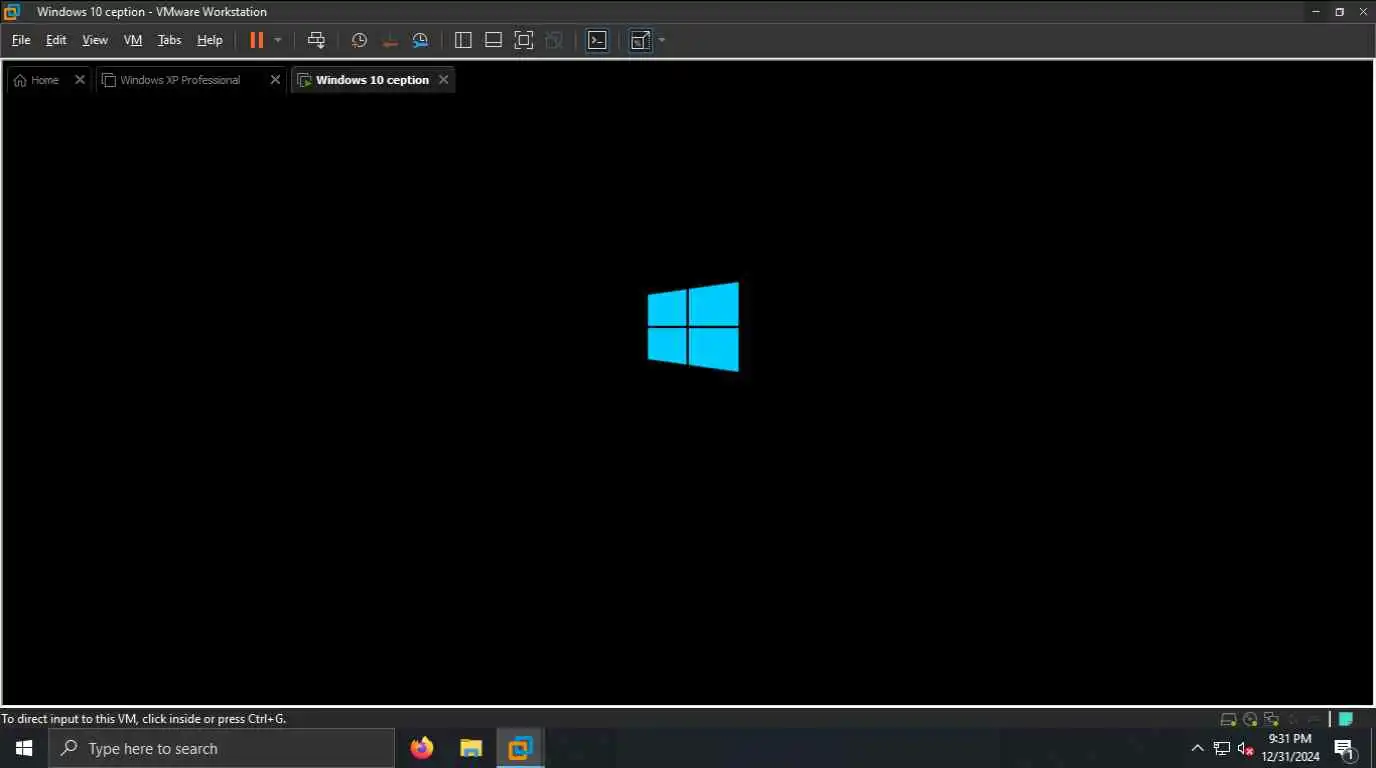The image size is (1376, 768).
Task: Click the stretch guest display icon
Action: (641, 40)
